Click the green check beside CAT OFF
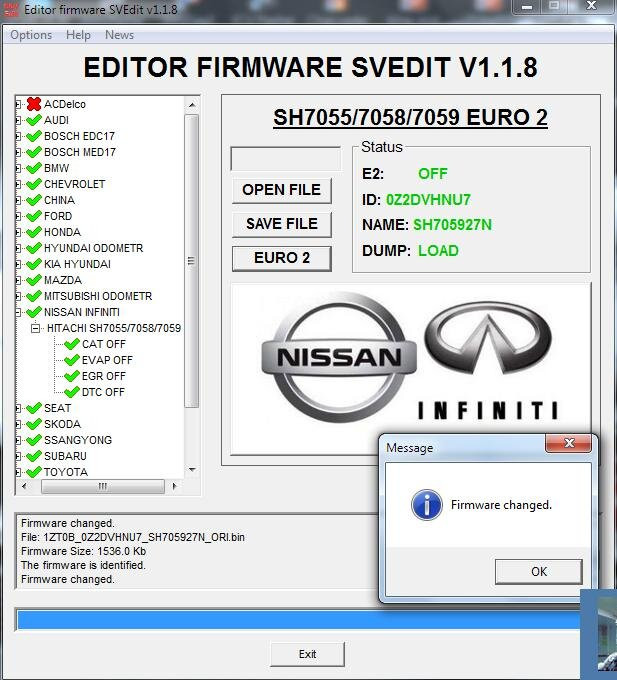 pyautogui.click(x=72, y=344)
